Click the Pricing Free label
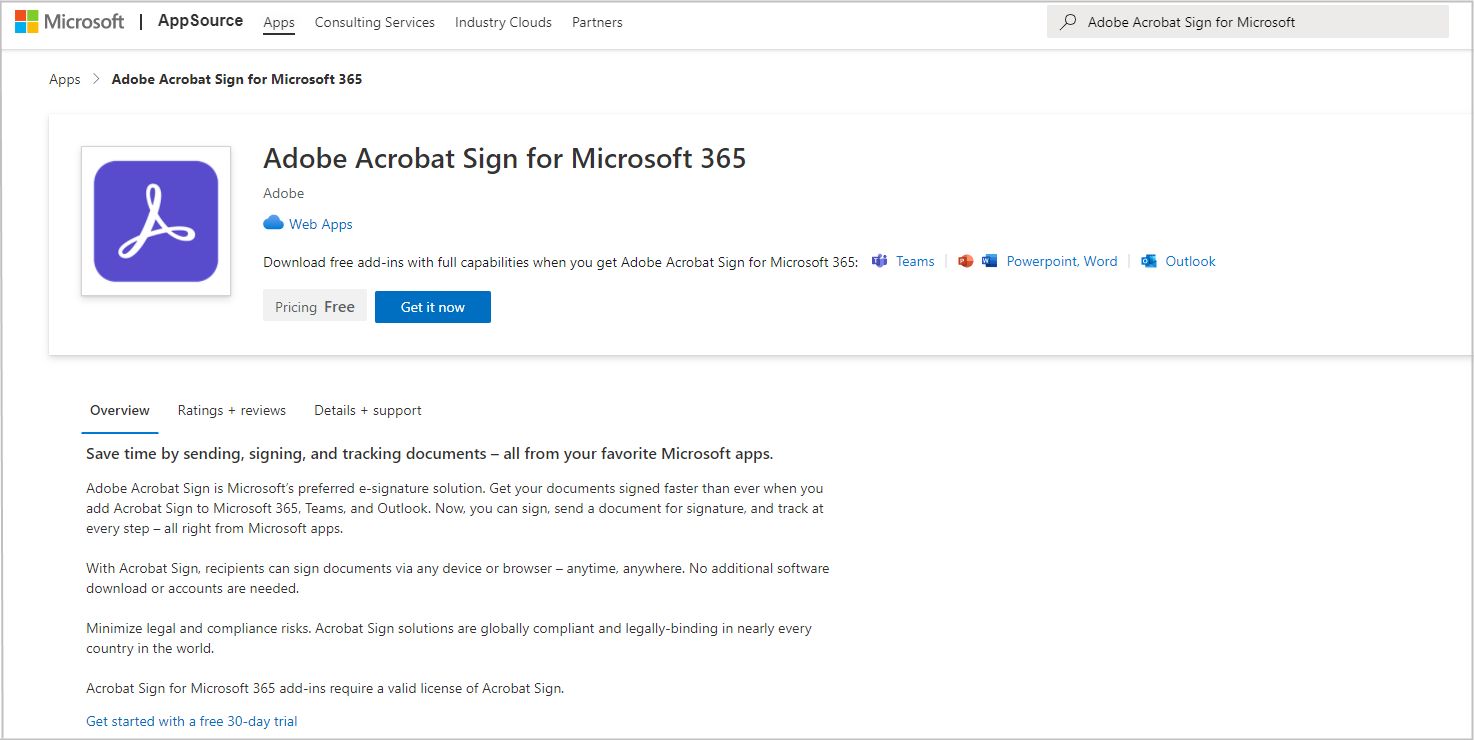Image resolution: width=1474 pixels, height=740 pixels. 315,307
